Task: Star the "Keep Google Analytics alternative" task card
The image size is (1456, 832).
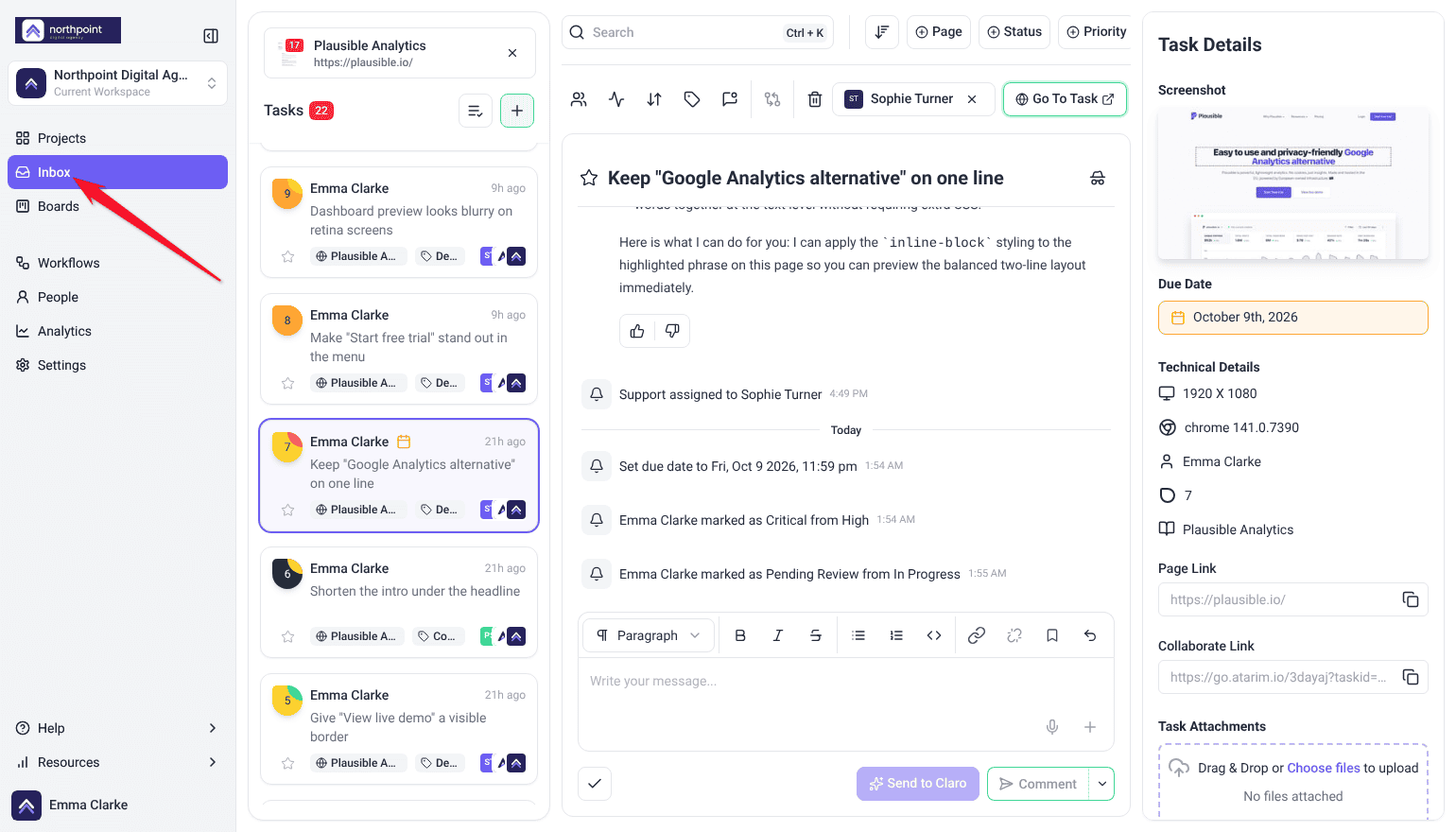Action: pyautogui.click(x=288, y=510)
